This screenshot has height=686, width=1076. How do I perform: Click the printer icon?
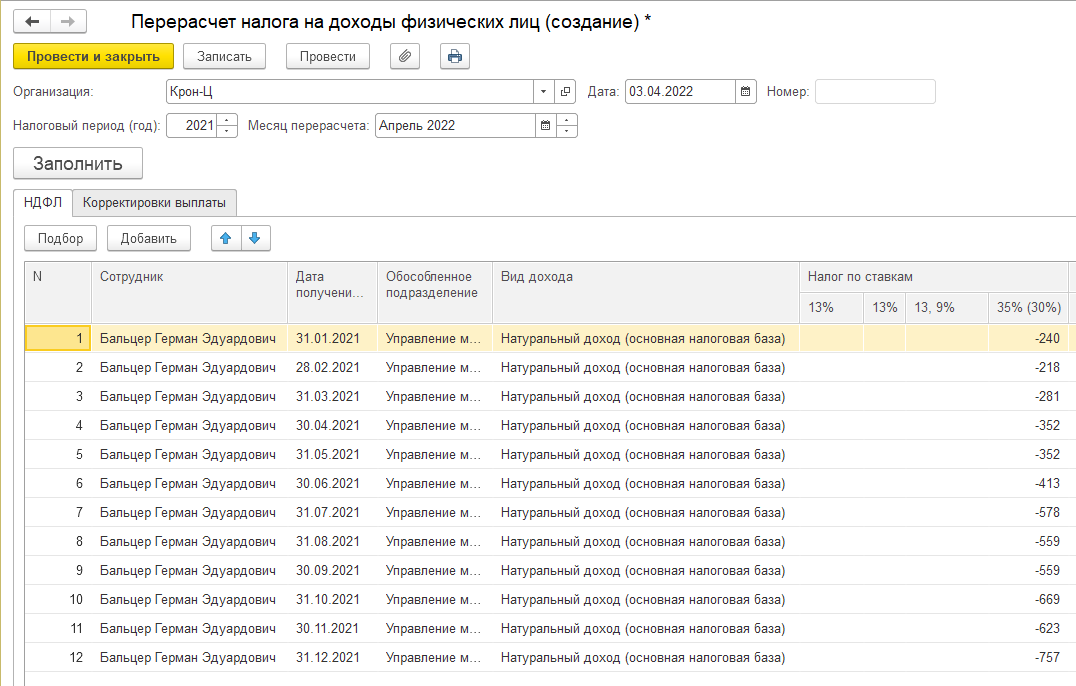pos(455,57)
